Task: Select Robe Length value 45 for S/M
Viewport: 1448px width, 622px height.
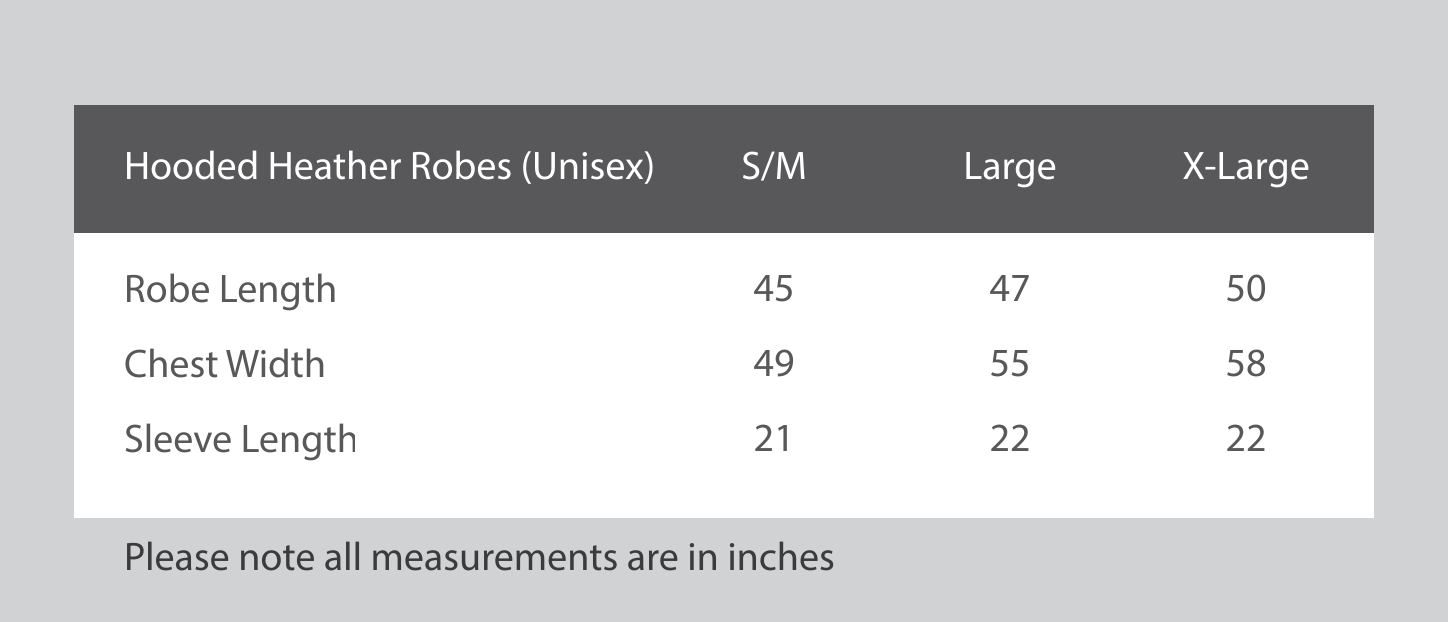Action: [x=773, y=289]
